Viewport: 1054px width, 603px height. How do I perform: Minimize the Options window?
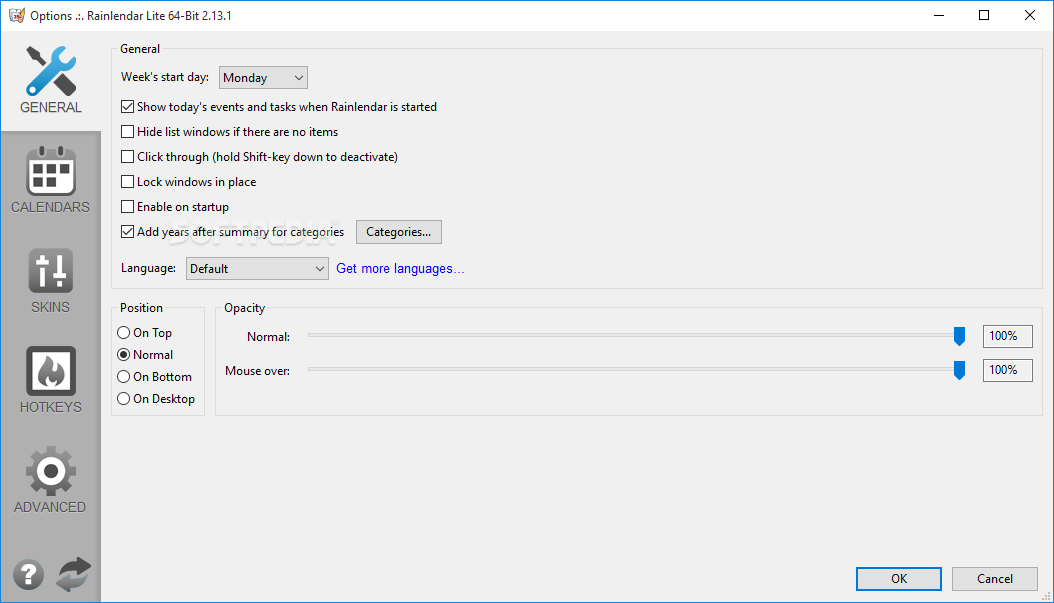click(939, 15)
